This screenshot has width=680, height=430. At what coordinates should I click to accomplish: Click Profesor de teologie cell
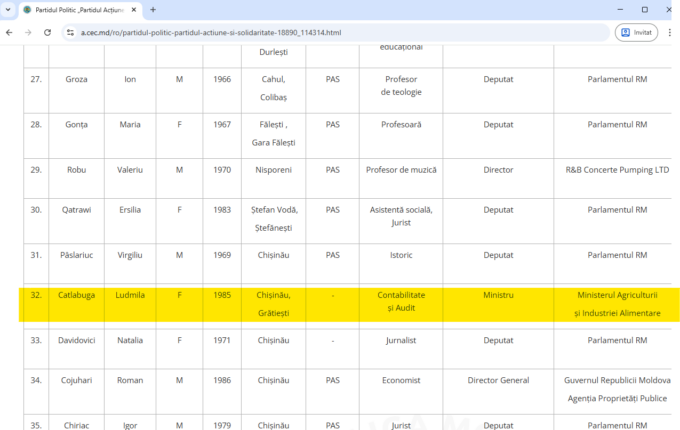point(400,85)
